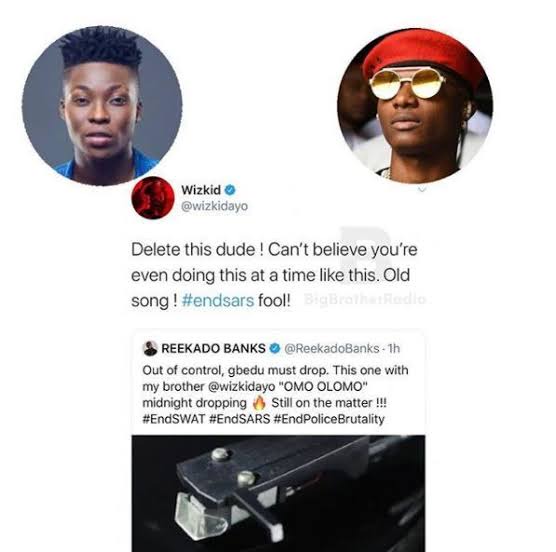556x552 pixels.
Task: Open the @ReekadoBanks handle
Action: [332, 349]
